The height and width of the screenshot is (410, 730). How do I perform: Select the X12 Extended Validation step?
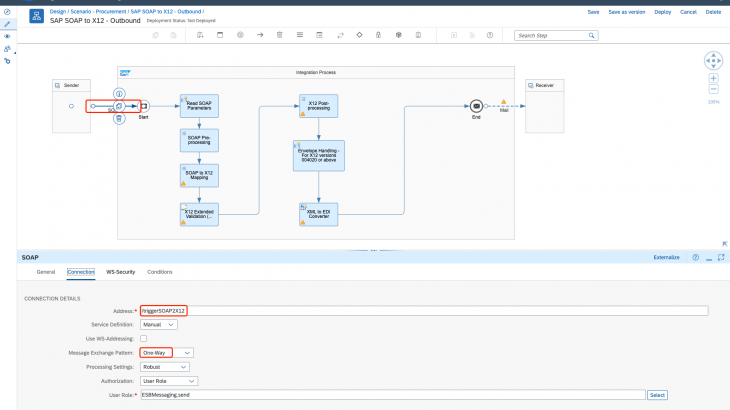pyautogui.click(x=199, y=215)
